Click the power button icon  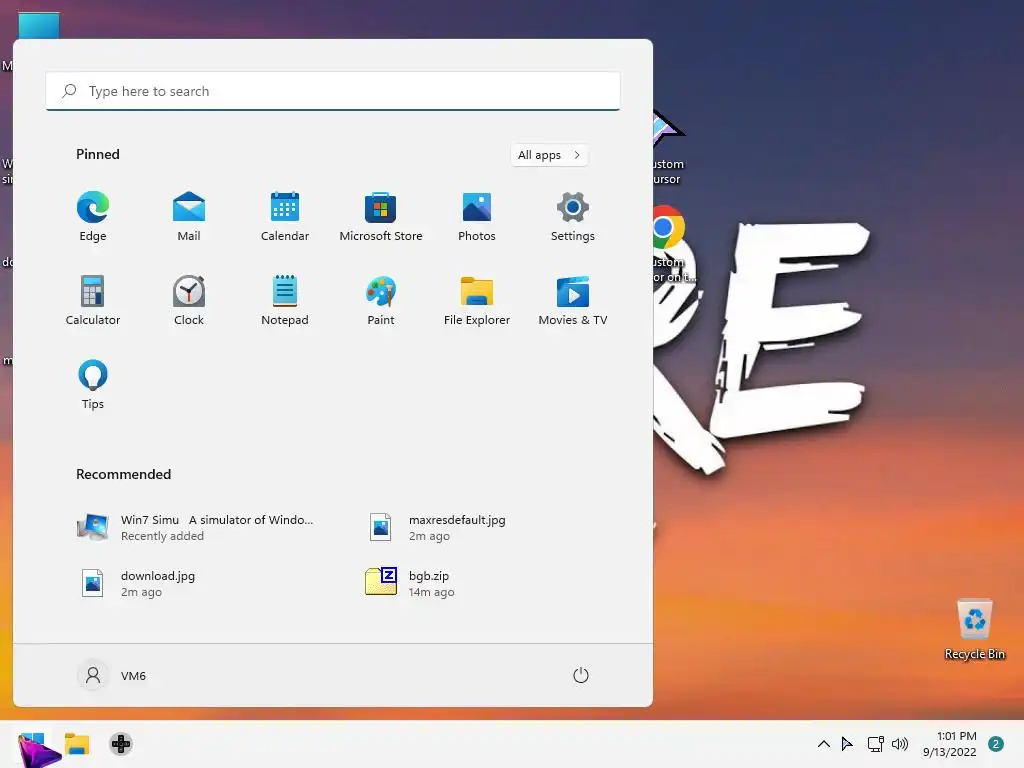581,675
